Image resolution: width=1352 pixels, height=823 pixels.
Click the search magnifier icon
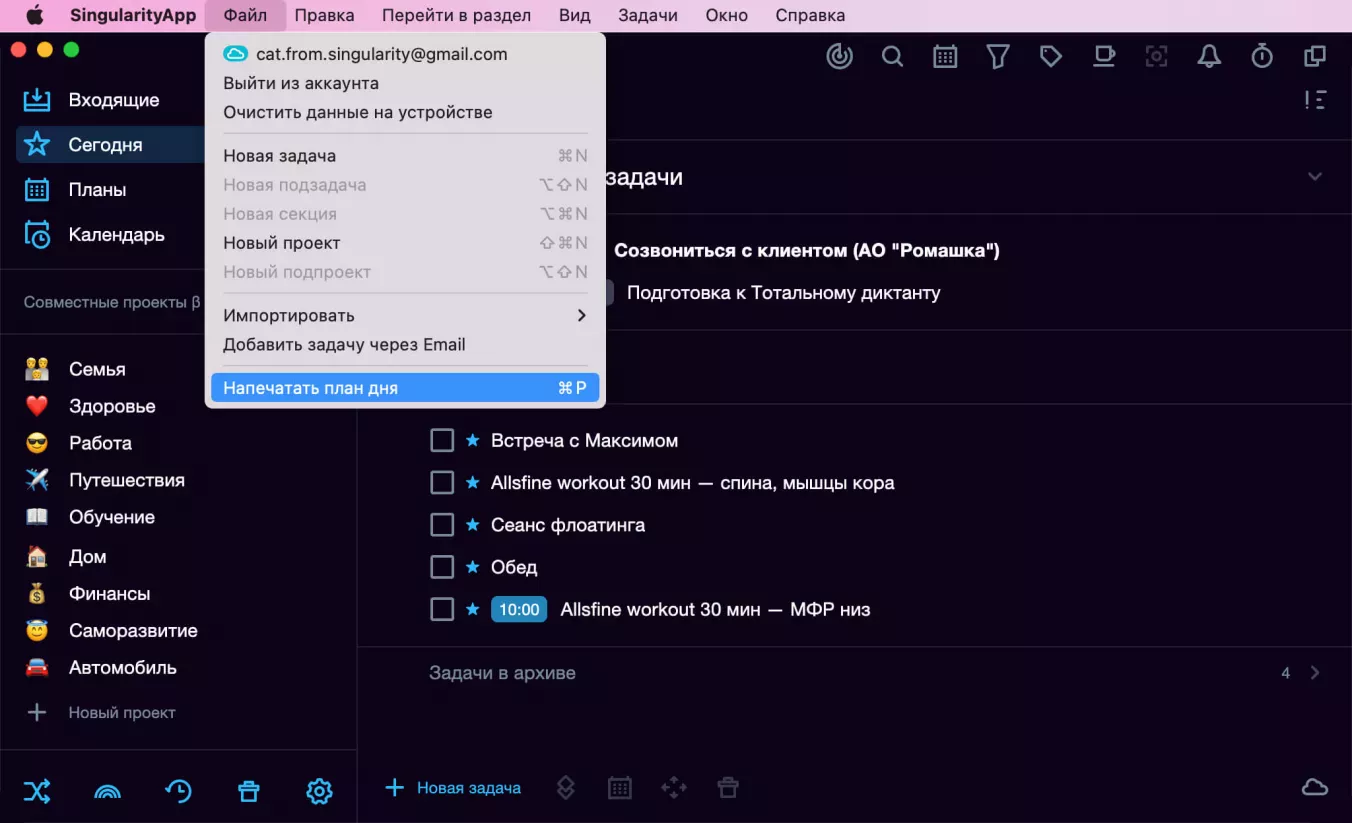892,57
